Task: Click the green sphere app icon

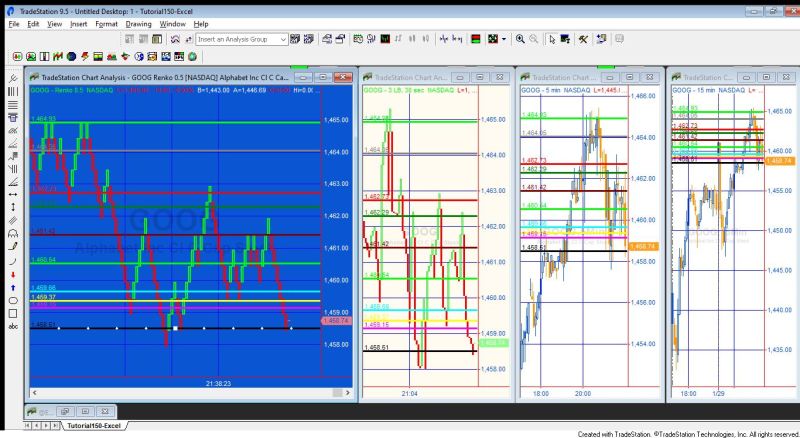Action: 192,56
